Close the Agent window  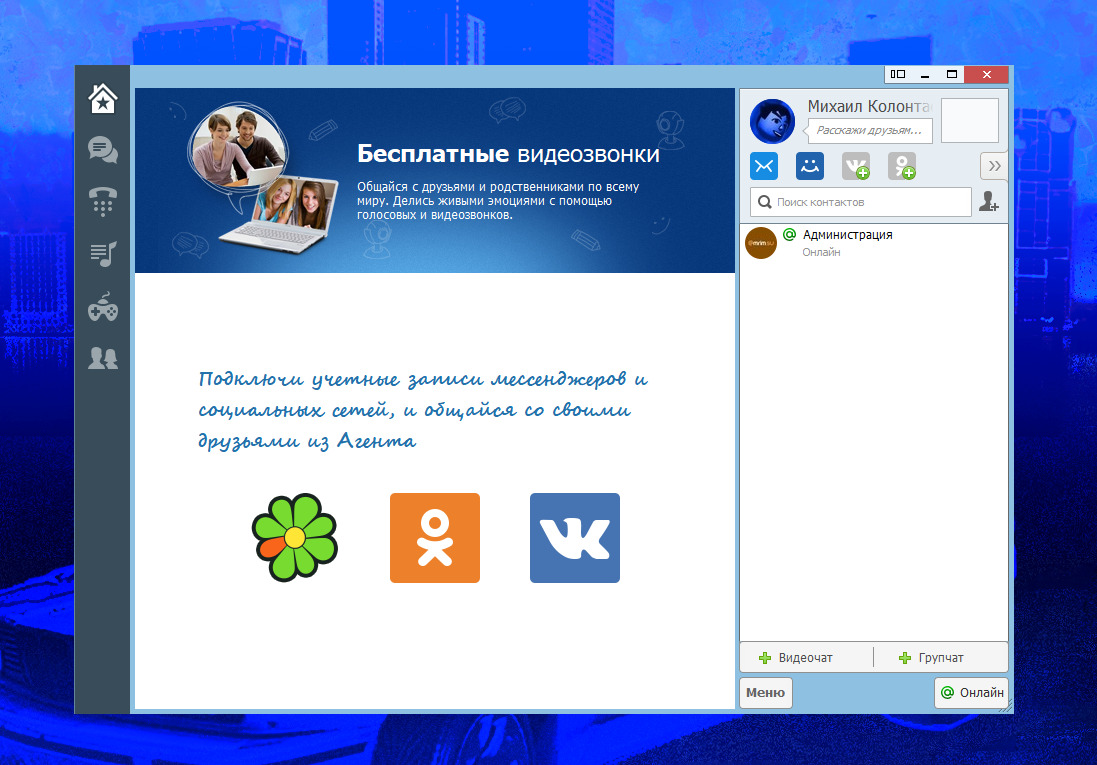point(986,74)
